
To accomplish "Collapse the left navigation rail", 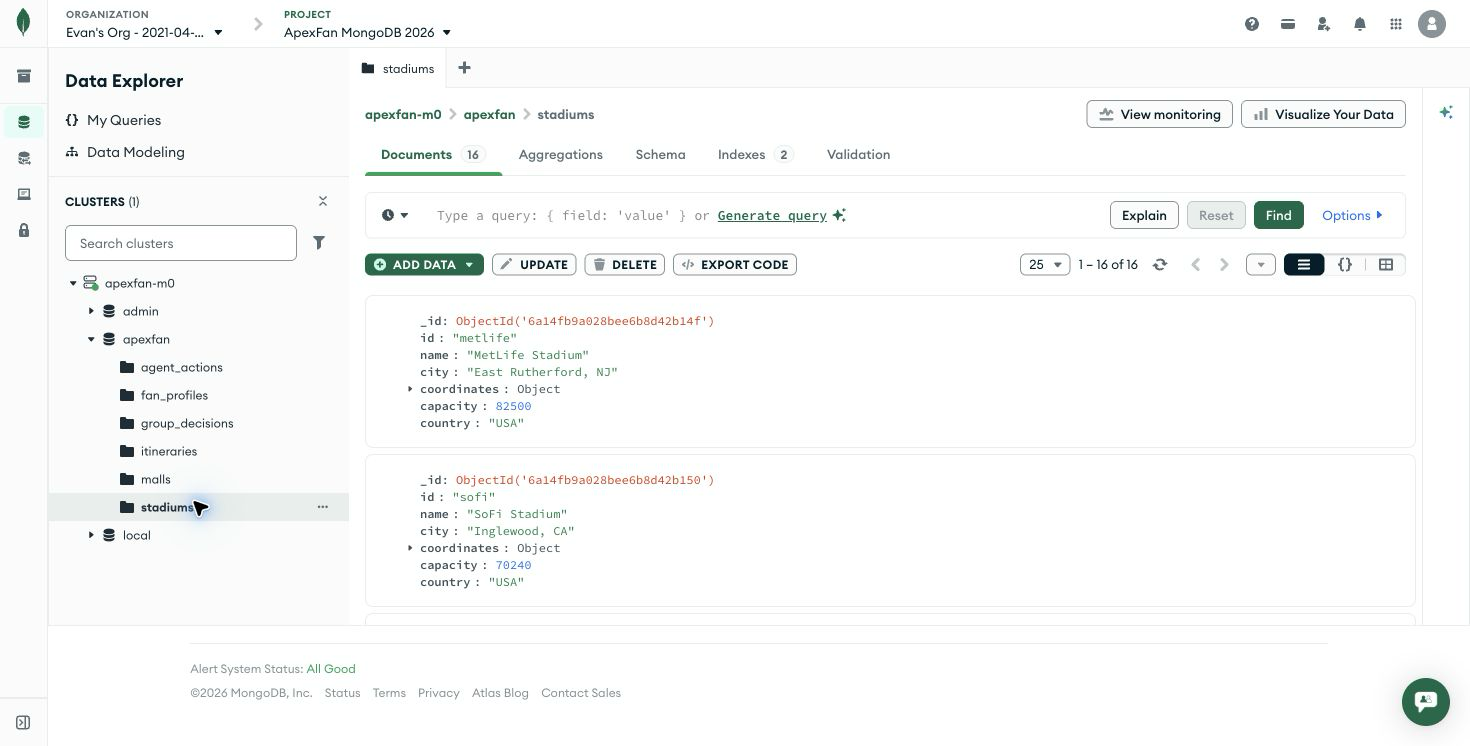I will (x=23, y=722).
